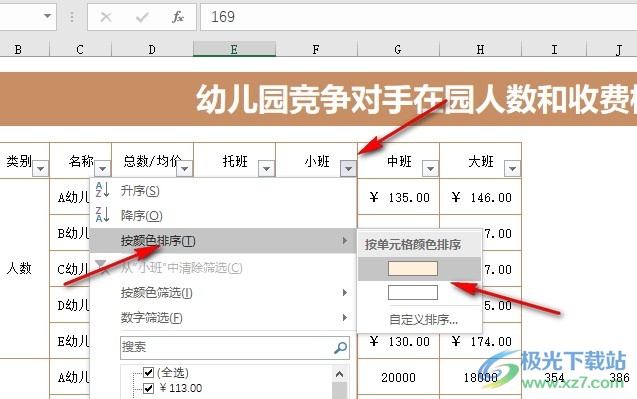Select column C header

[x=80, y=50]
